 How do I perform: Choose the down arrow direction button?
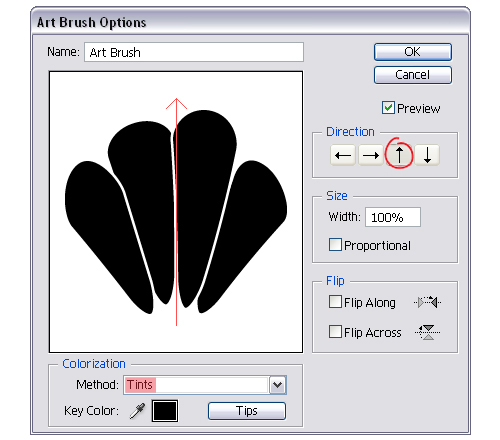[x=427, y=155]
